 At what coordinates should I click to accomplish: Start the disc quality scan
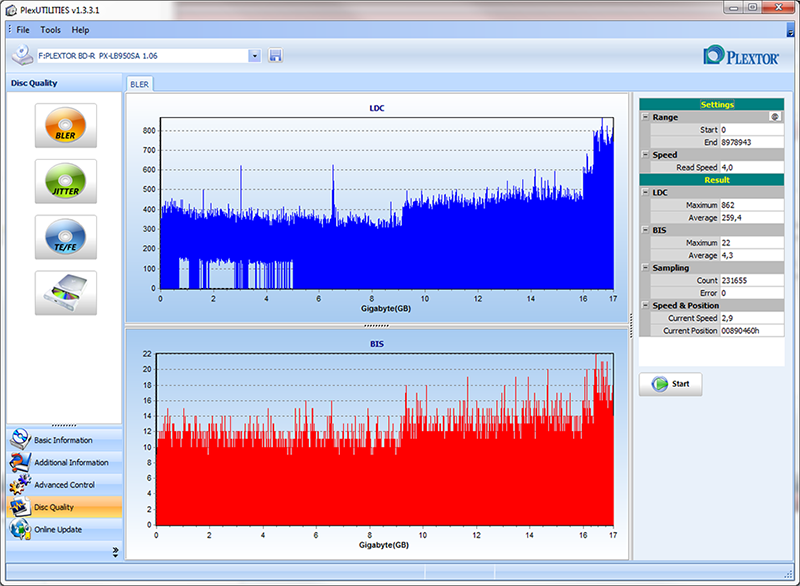[x=670, y=384]
